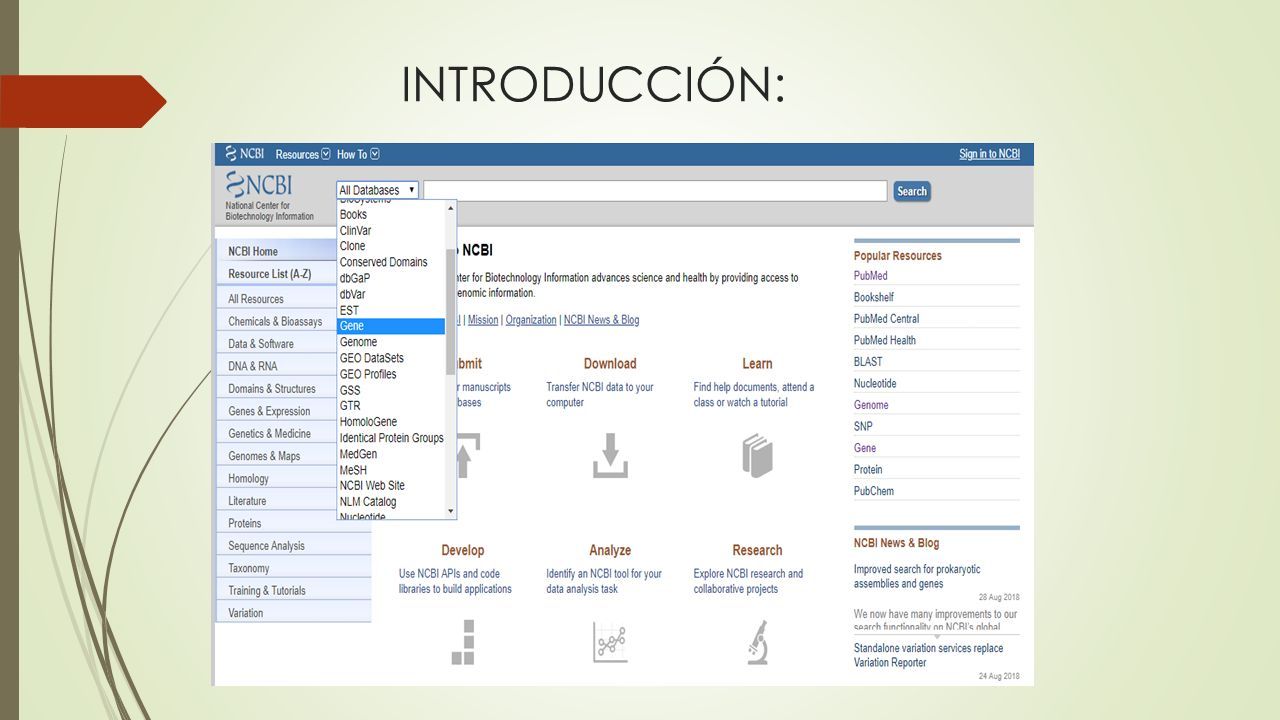Open Variation sidebar item
The height and width of the screenshot is (720, 1280).
[293, 613]
